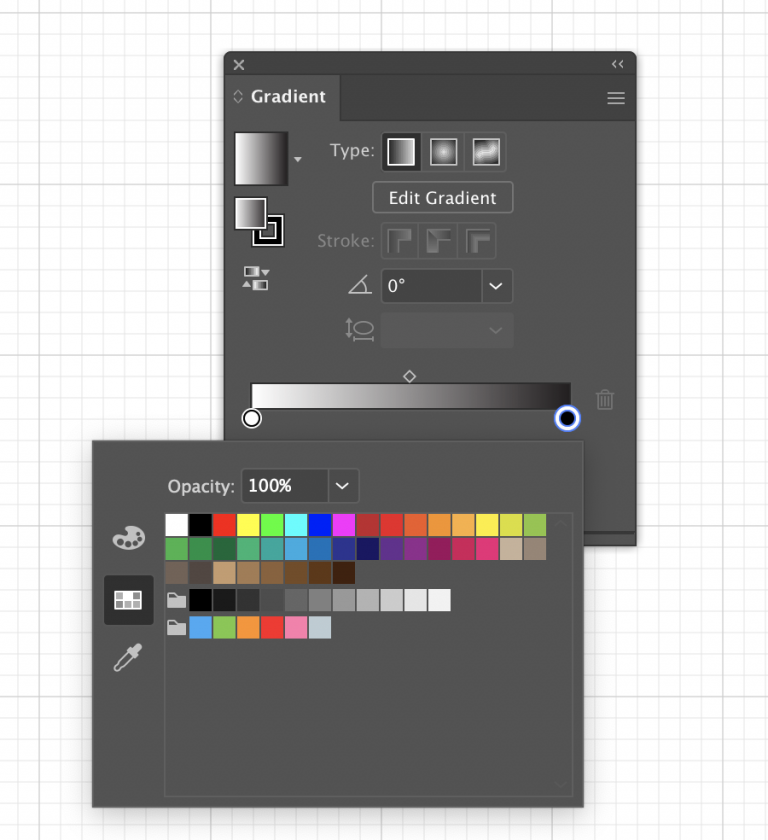Screen dimensions: 768x840
Task: Open the Color mixer palette icon
Action: tap(128, 539)
